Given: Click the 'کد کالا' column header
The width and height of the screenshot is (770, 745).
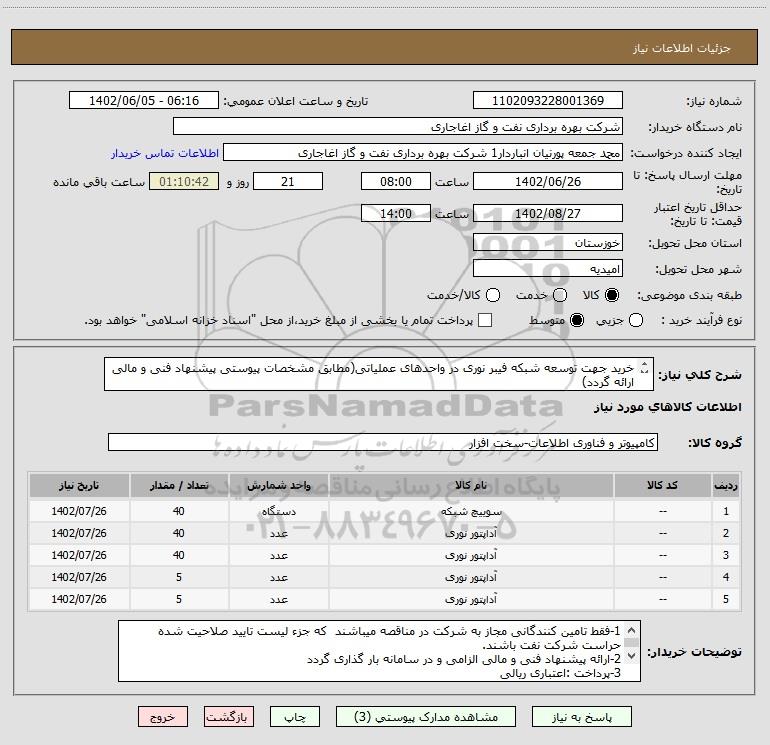Looking at the screenshot, I should (662, 486).
